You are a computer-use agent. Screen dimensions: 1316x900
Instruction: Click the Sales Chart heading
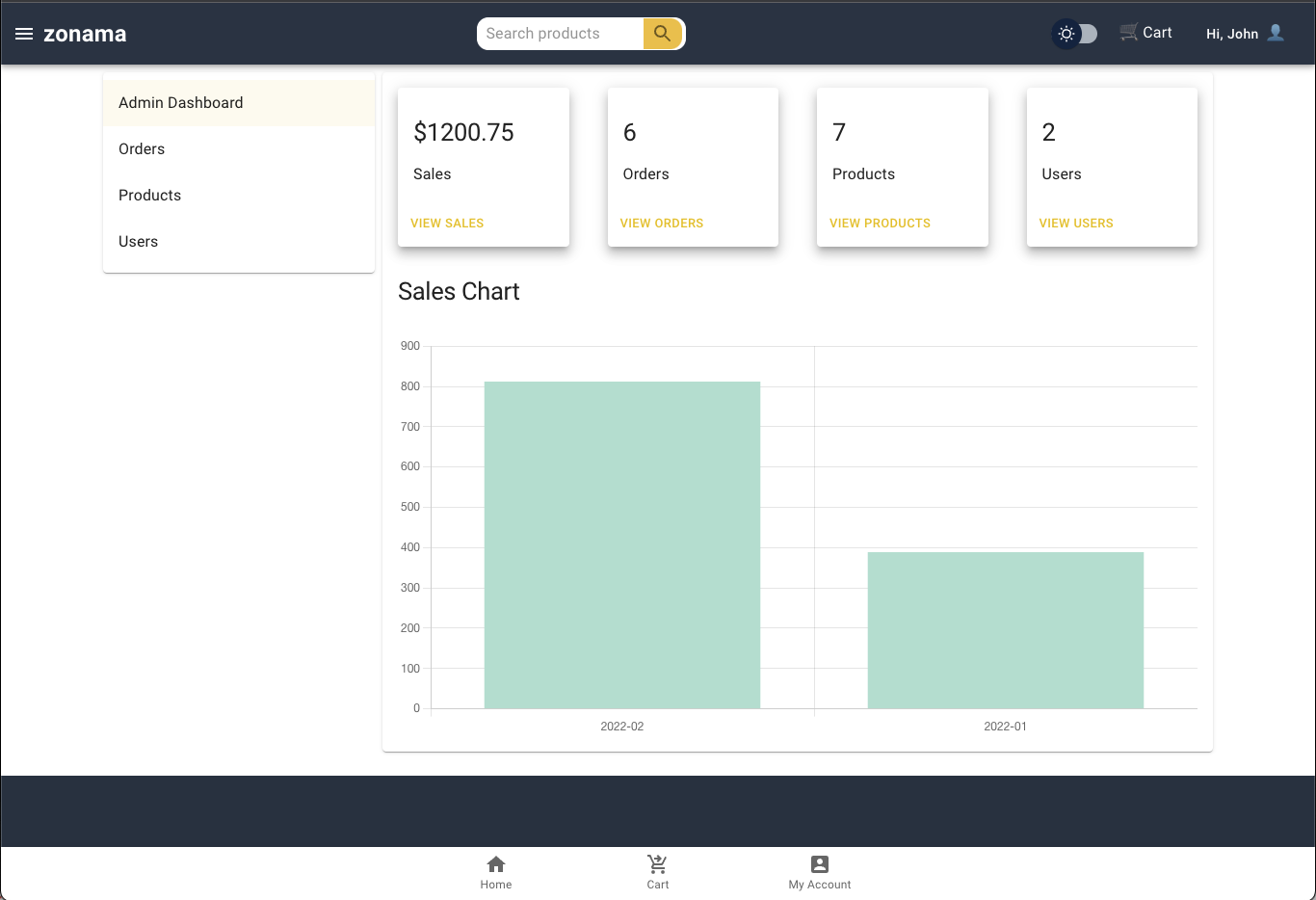coord(459,291)
